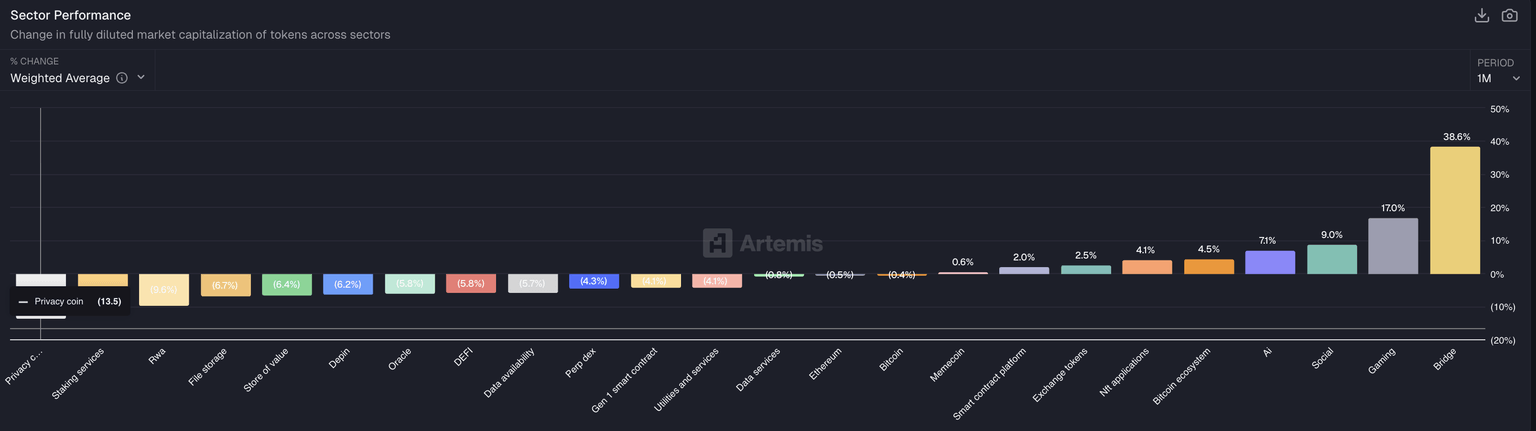Click the info icon beside Weighted Average
This screenshot has width=1536, height=431.
[122, 78]
